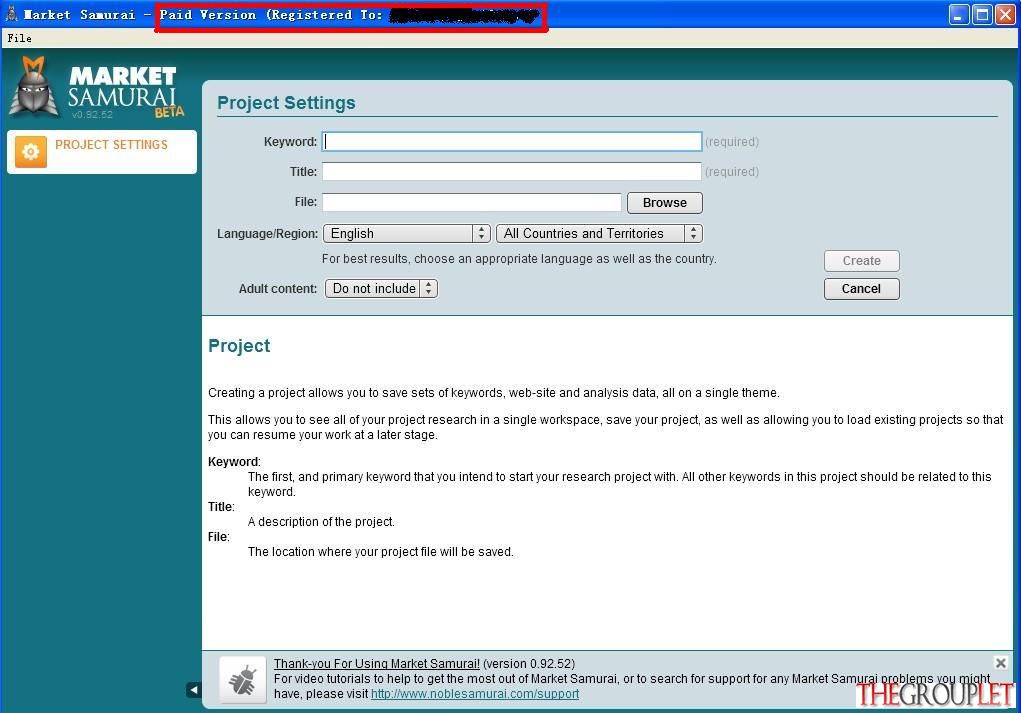Open the noblesamurai.com/support link
The image size is (1021, 713).
coord(475,694)
